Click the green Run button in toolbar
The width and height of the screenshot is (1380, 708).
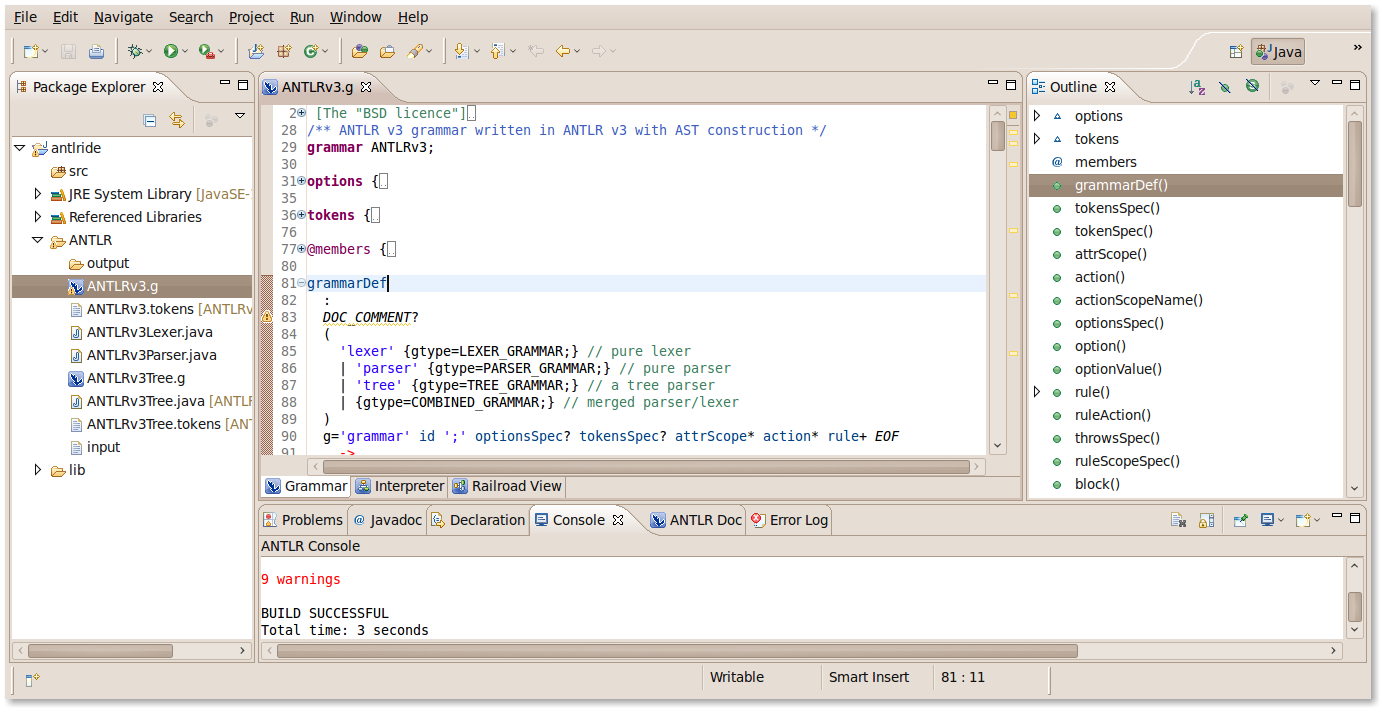(x=171, y=51)
